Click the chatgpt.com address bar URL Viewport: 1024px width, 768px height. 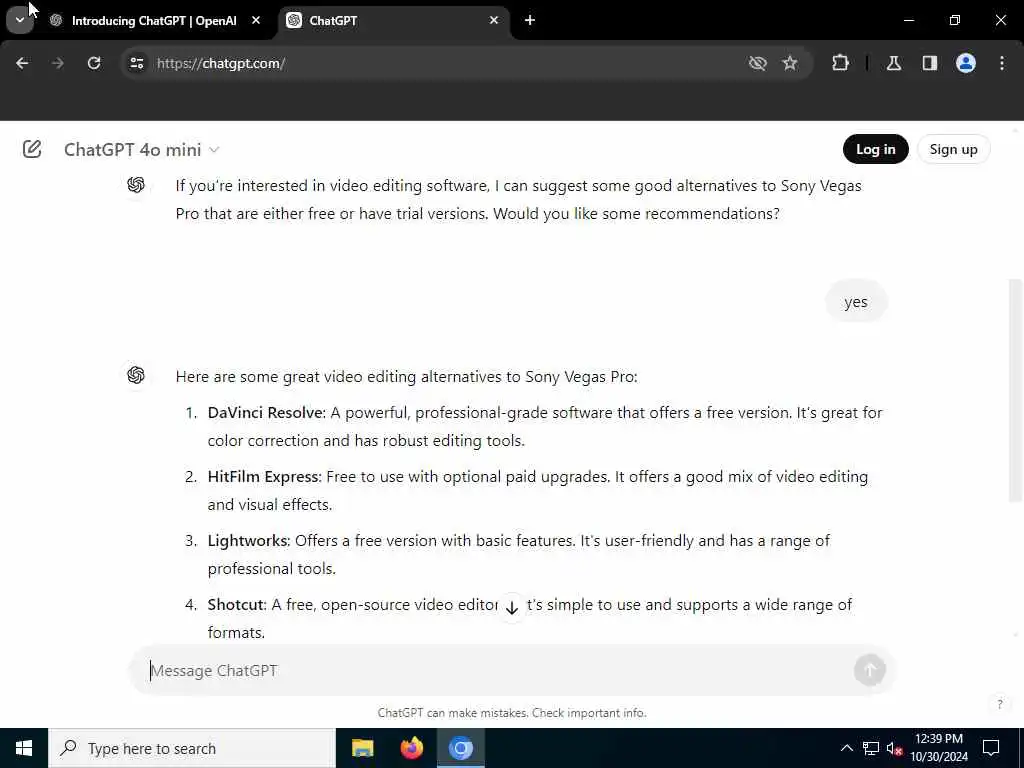coord(221,63)
